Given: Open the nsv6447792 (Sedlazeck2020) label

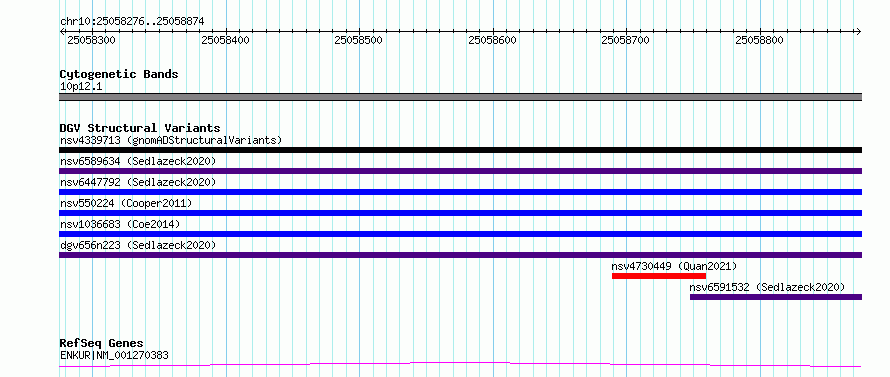Looking at the screenshot, I should [x=138, y=182].
